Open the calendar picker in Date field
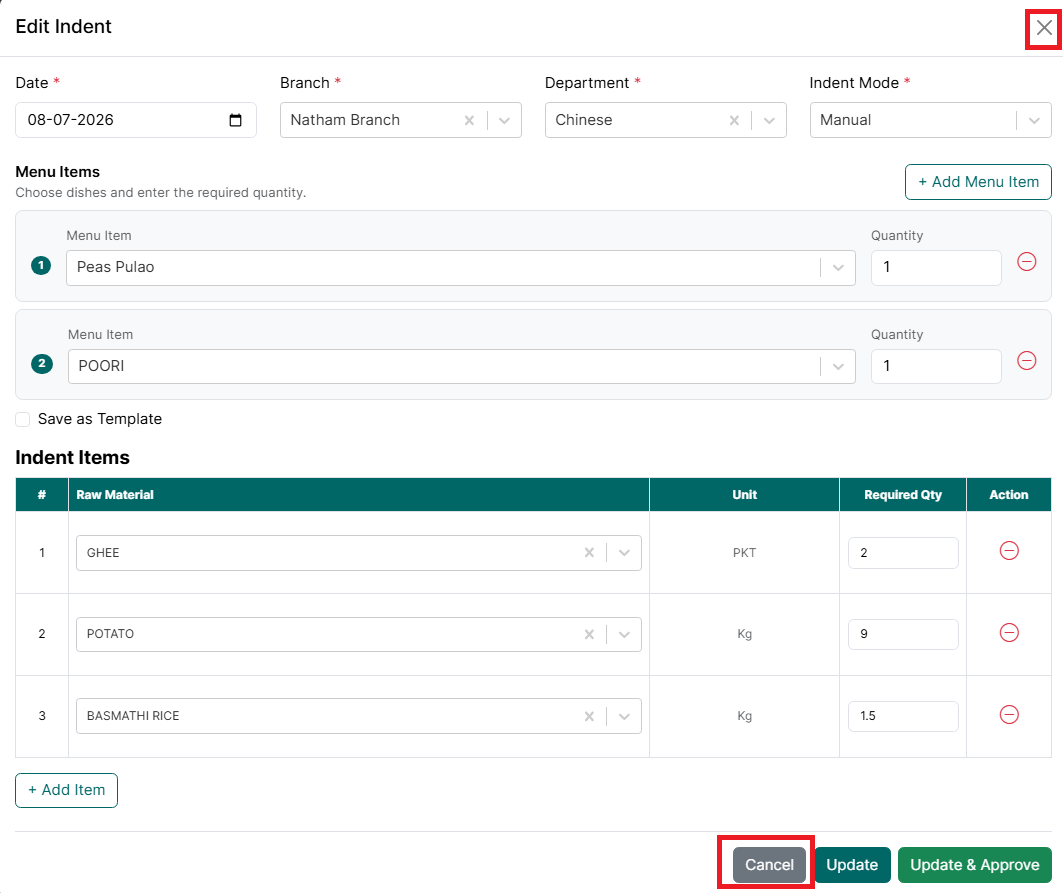 [235, 120]
